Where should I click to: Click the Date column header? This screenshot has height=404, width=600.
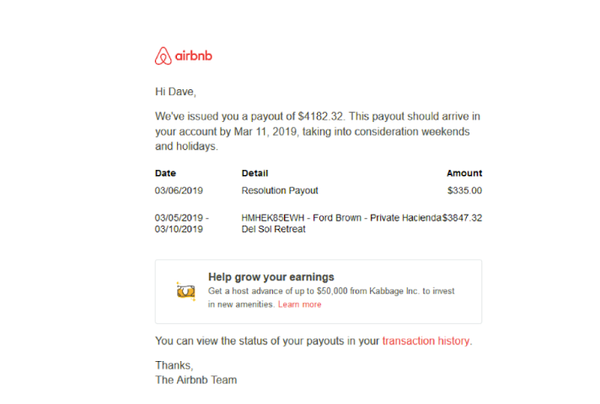tap(165, 173)
